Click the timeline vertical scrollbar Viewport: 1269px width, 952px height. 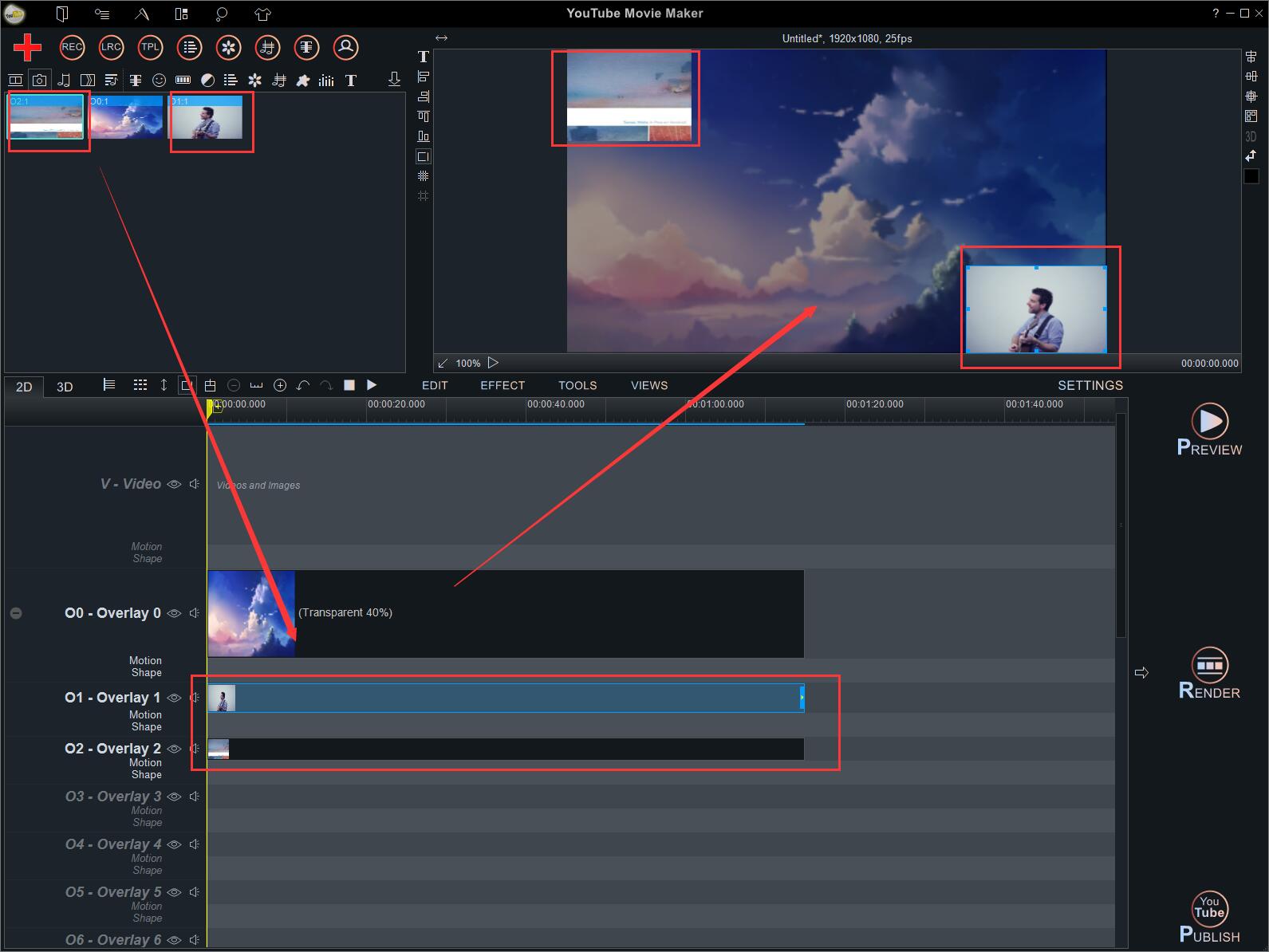[1121, 525]
